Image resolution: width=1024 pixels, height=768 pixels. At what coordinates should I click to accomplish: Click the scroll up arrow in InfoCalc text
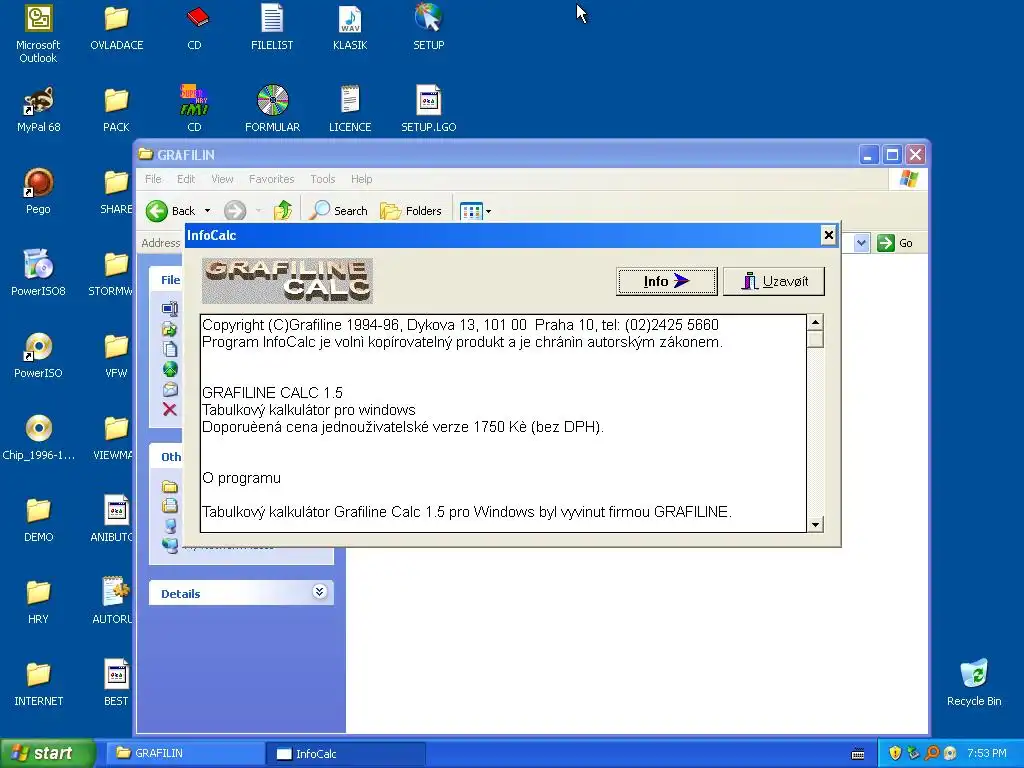[815, 323]
